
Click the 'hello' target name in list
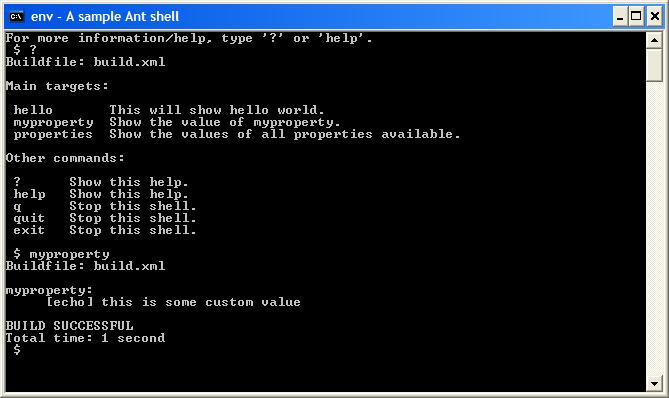(33, 110)
